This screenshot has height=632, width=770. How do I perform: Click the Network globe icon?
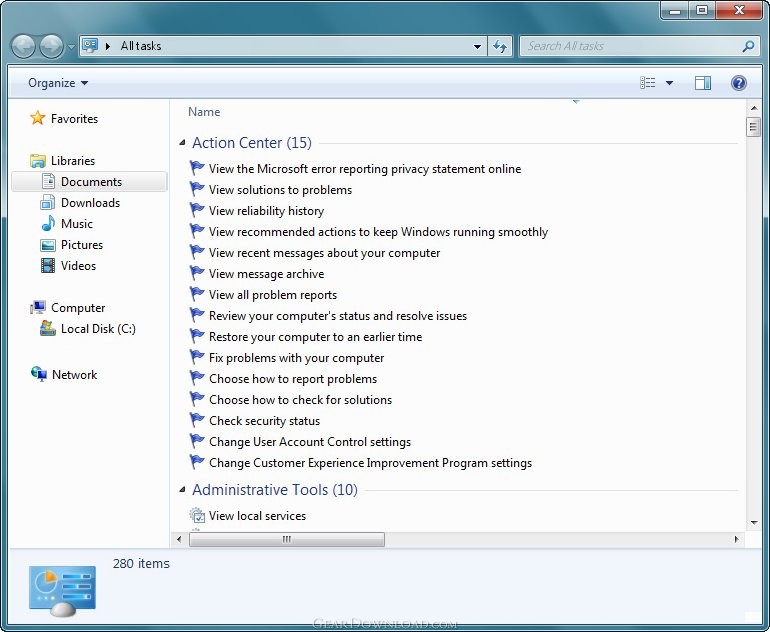tap(39, 374)
